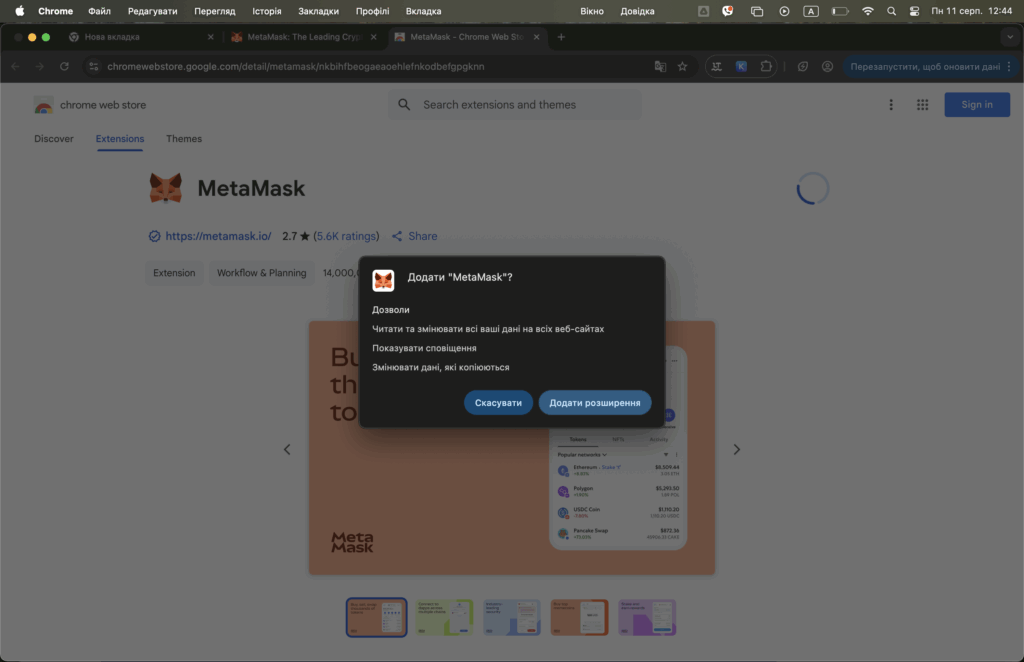
Task: Reload the page with the refresh icon
Action: (64, 67)
